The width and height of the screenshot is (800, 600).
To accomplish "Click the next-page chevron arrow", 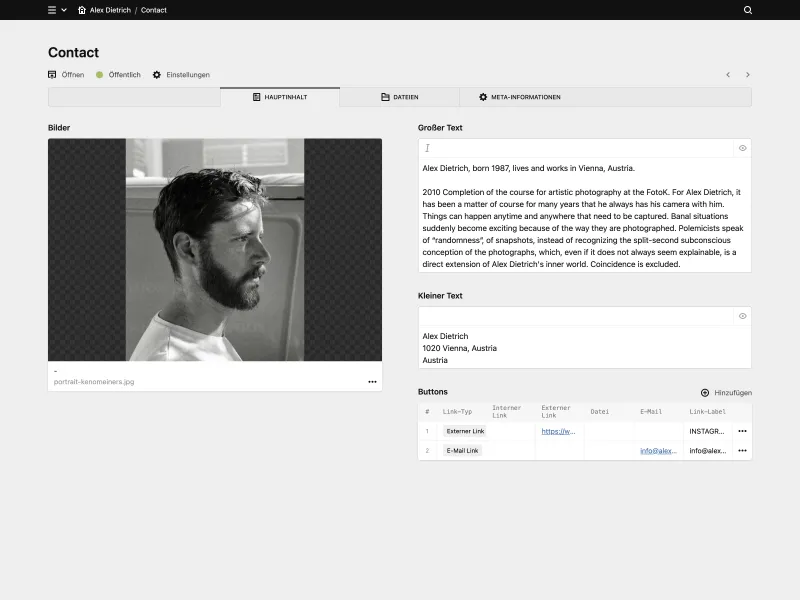I will (x=748, y=74).
